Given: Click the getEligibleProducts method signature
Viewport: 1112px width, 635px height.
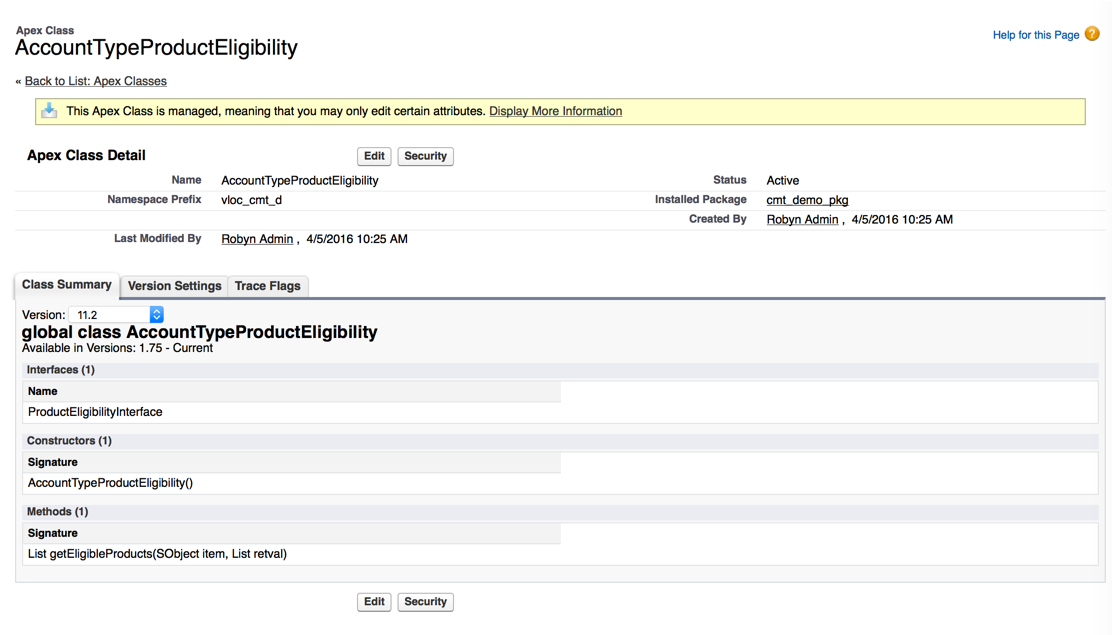Looking at the screenshot, I should [x=157, y=554].
